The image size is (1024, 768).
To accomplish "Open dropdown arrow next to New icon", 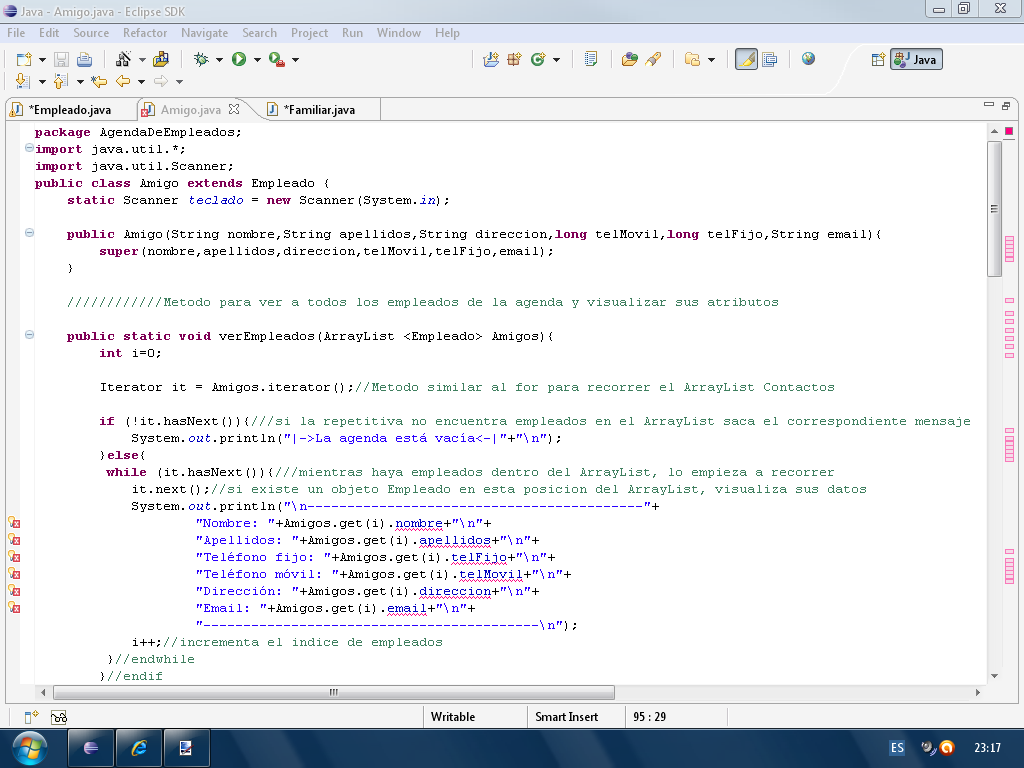I will tap(42, 60).
